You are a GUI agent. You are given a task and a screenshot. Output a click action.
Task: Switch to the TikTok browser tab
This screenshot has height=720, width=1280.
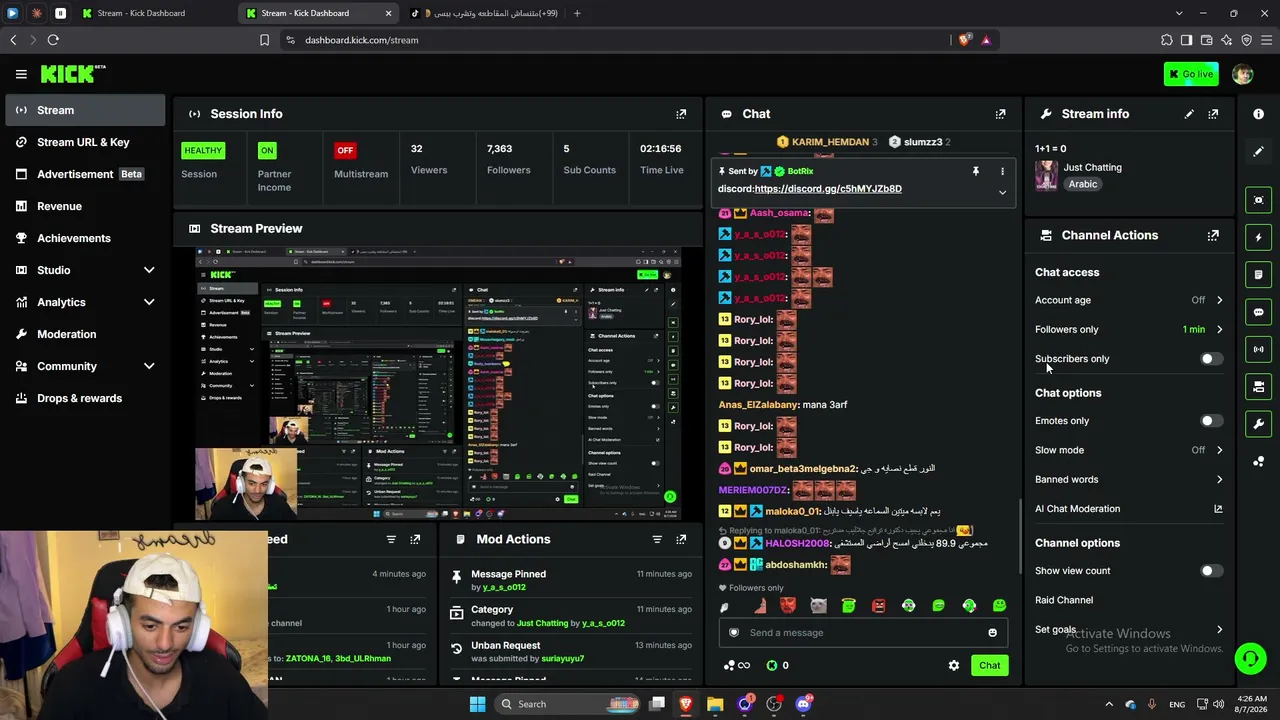(484, 13)
